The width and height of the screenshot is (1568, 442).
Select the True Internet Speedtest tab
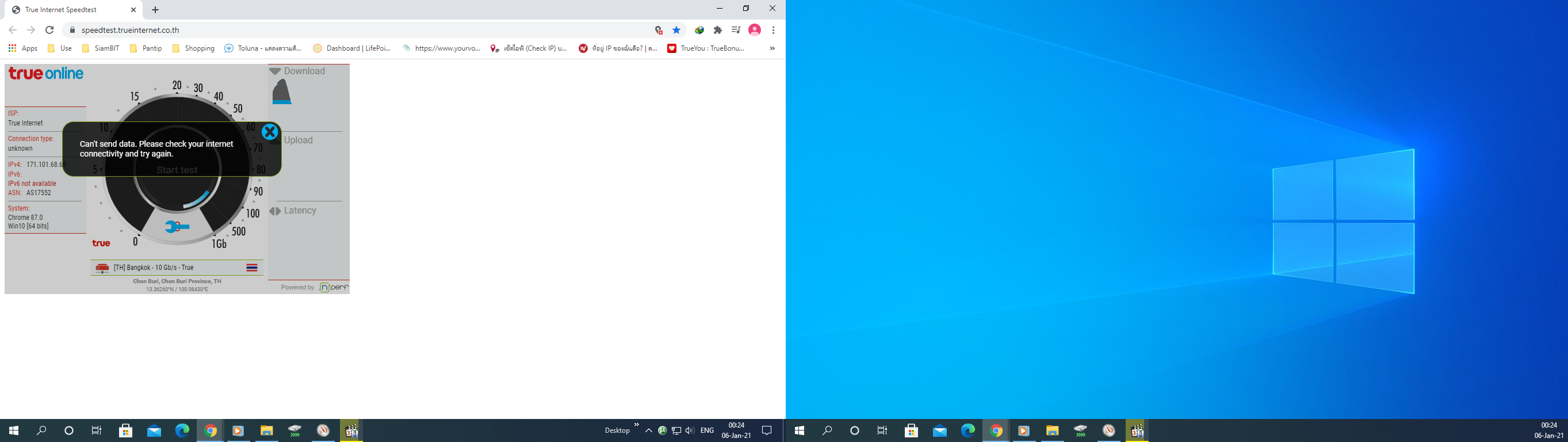73,10
